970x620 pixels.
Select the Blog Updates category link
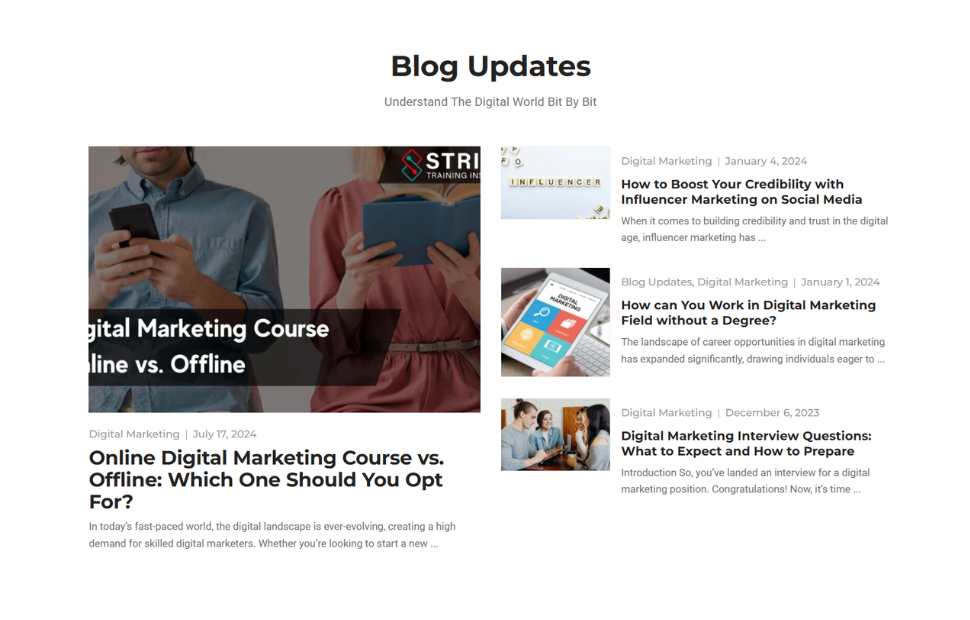[x=656, y=282]
